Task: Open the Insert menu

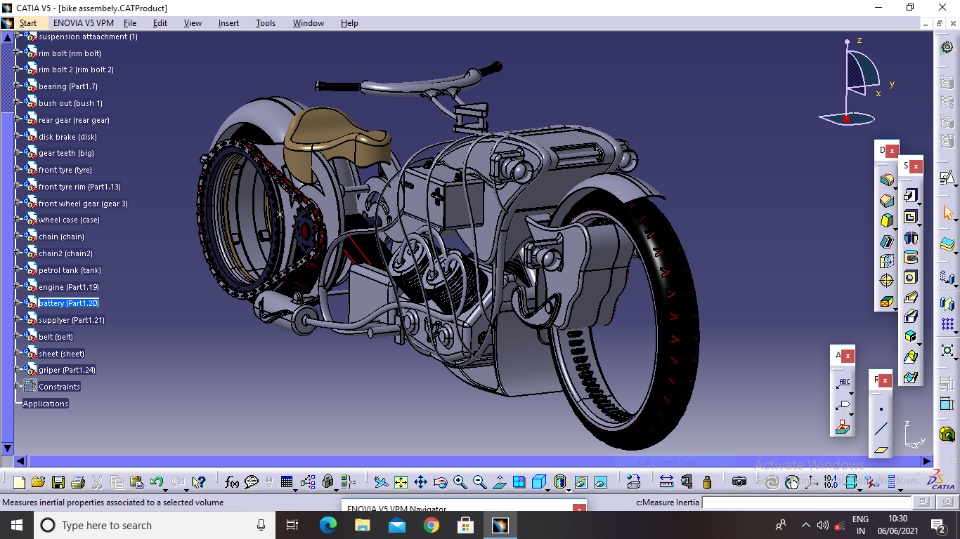Action: click(x=229, y=23)
